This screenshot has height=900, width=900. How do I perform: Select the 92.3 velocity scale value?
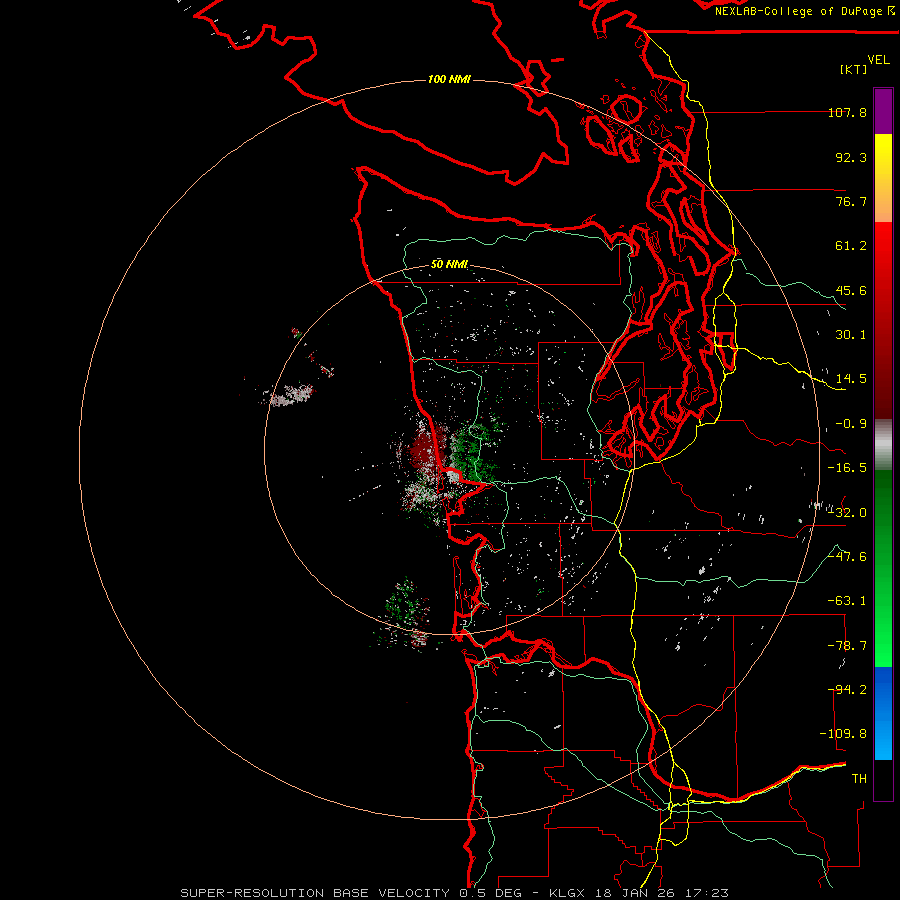tap(851, 157)
